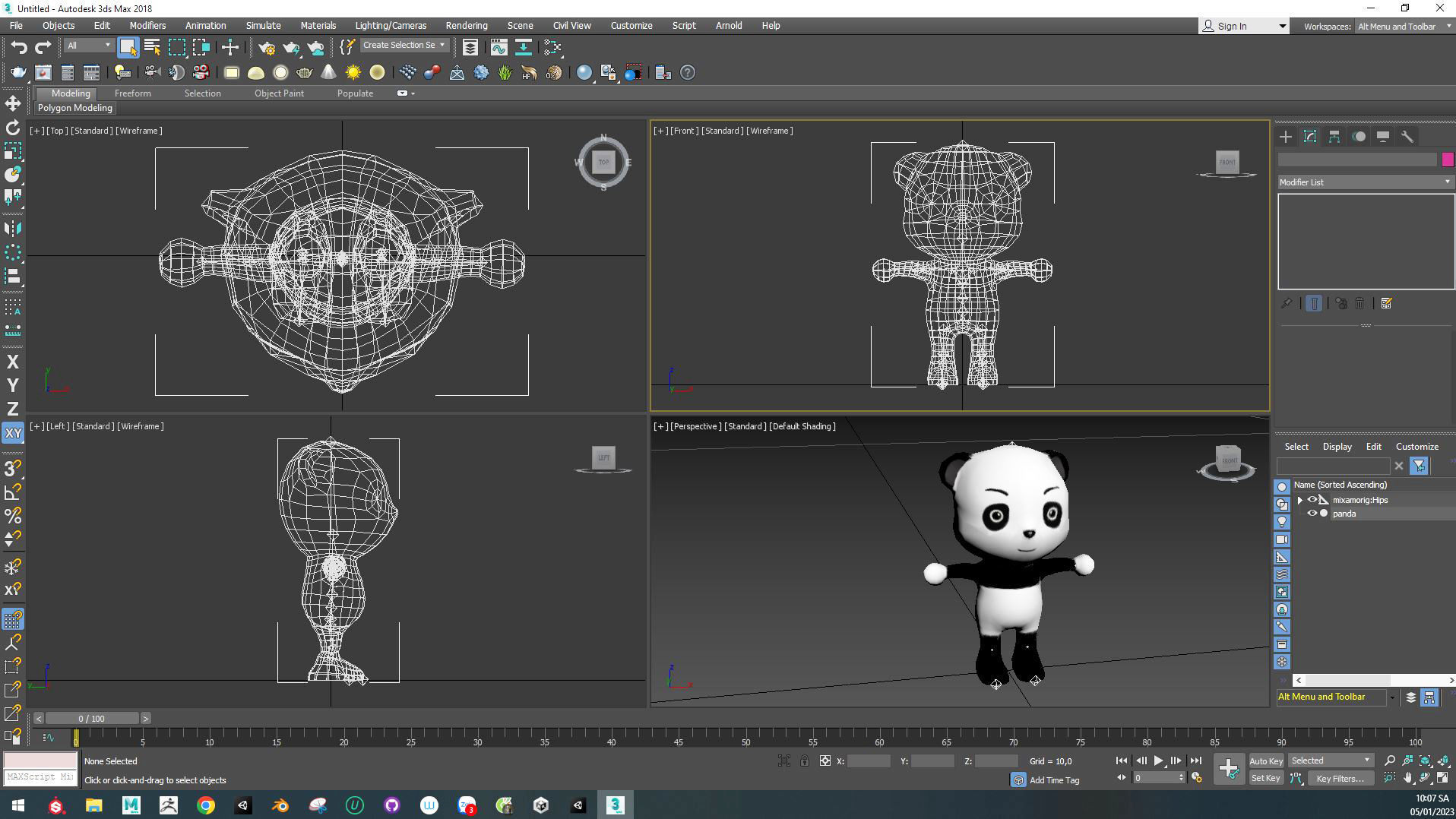The height and width of the screenshot is (819, 1456).
Task: Click the pink object color swatch
Action: point(1448,160)
